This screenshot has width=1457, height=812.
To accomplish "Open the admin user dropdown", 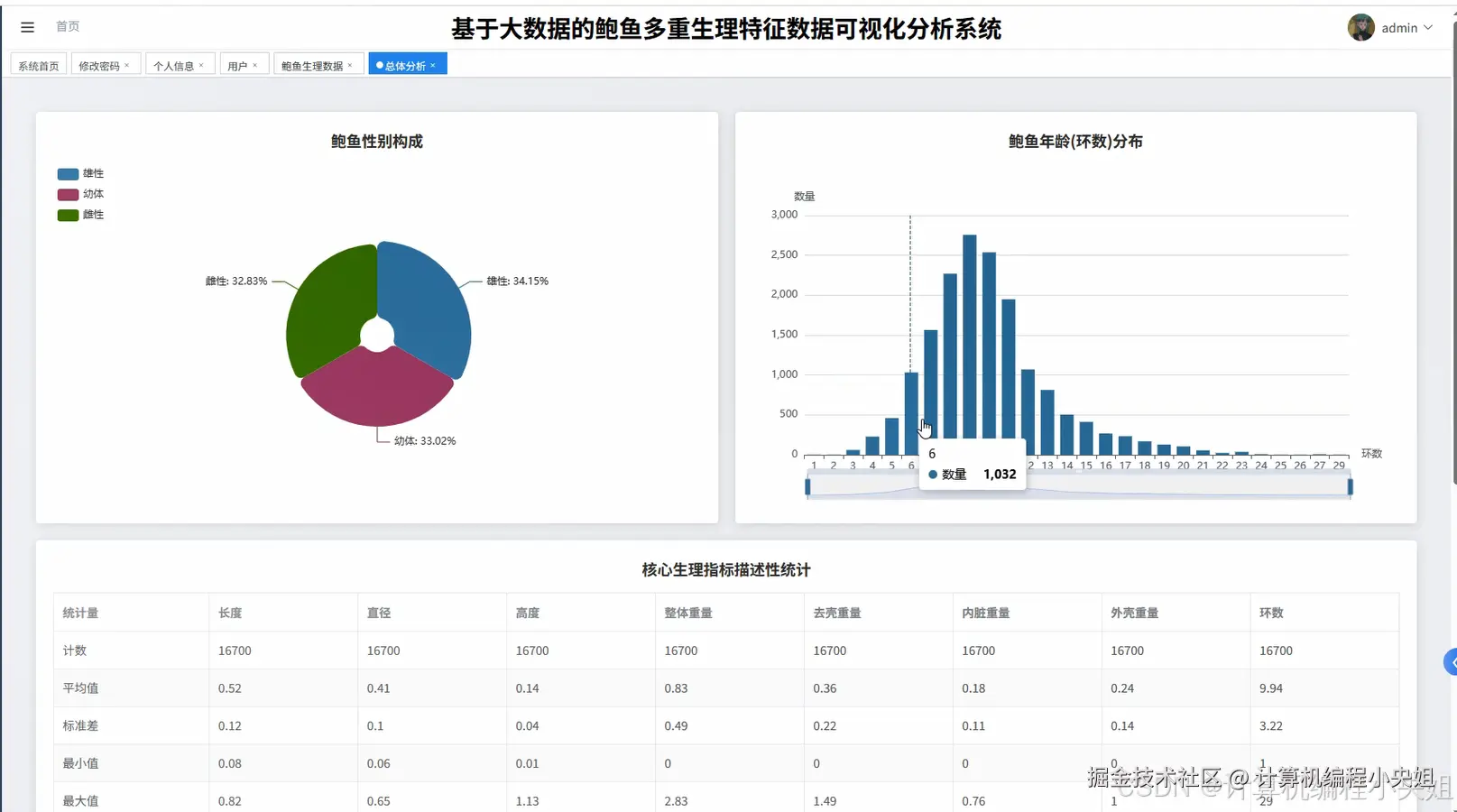I will tap(1406, 28).
